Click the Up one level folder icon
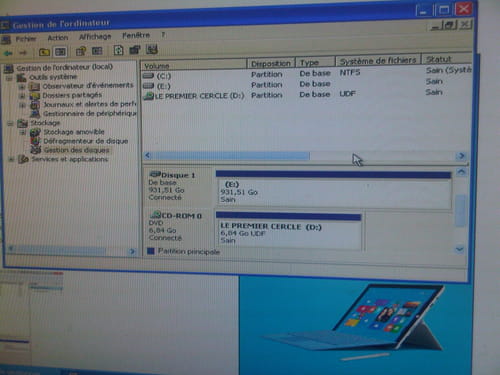The height and width of the screenshot is (375, 500). point(44,52)
